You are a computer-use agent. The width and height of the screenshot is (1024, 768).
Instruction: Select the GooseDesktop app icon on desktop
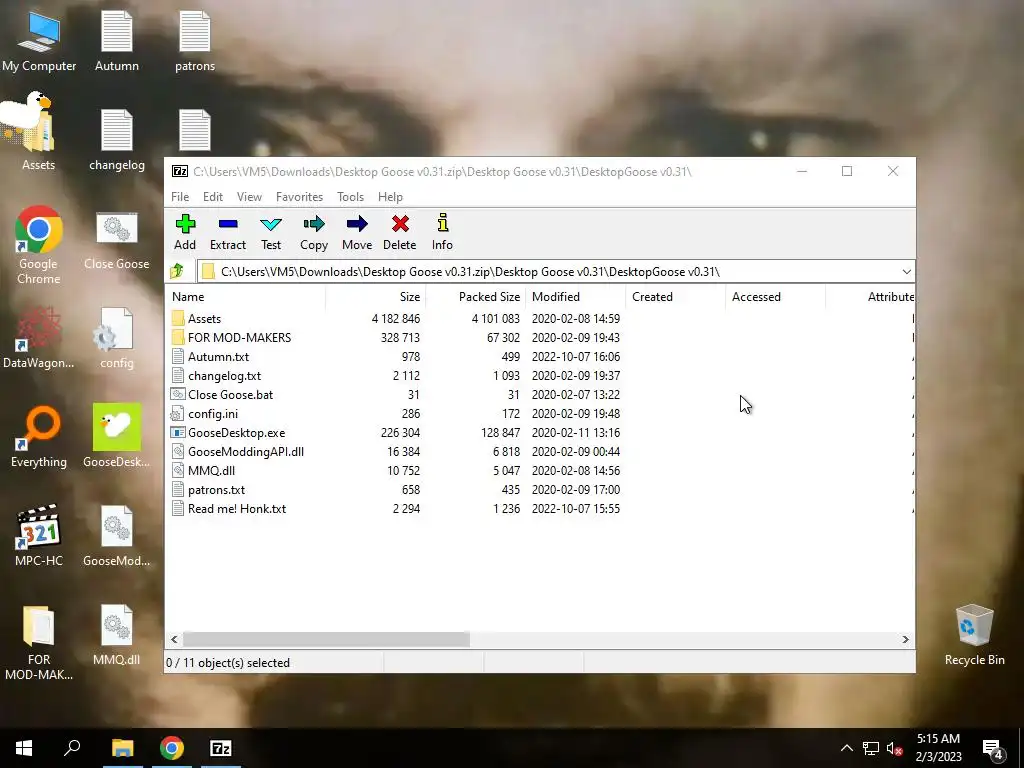click(x=117, y=436)
